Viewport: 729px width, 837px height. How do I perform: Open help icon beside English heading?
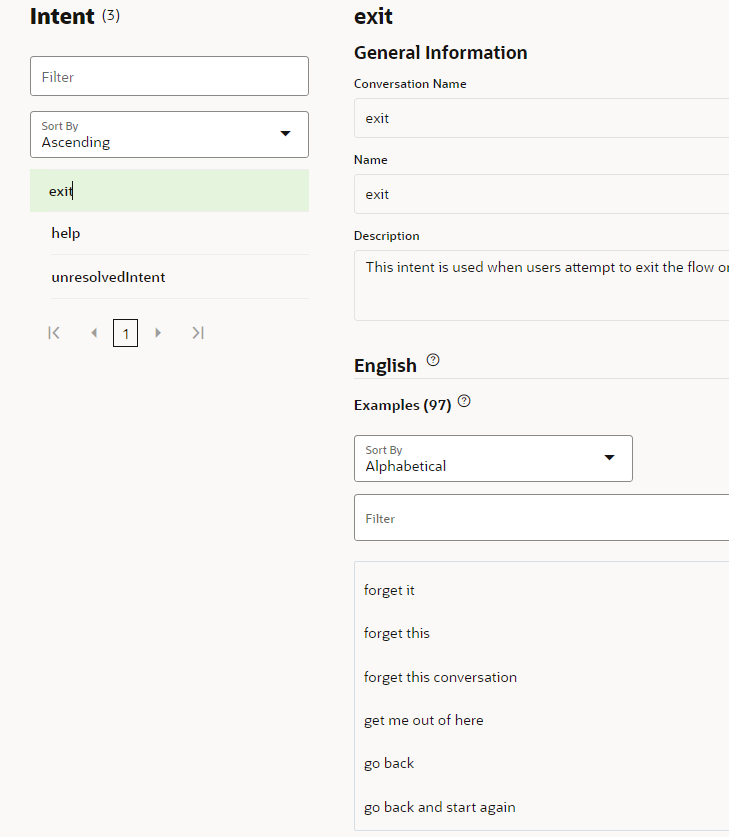(433, 360)
